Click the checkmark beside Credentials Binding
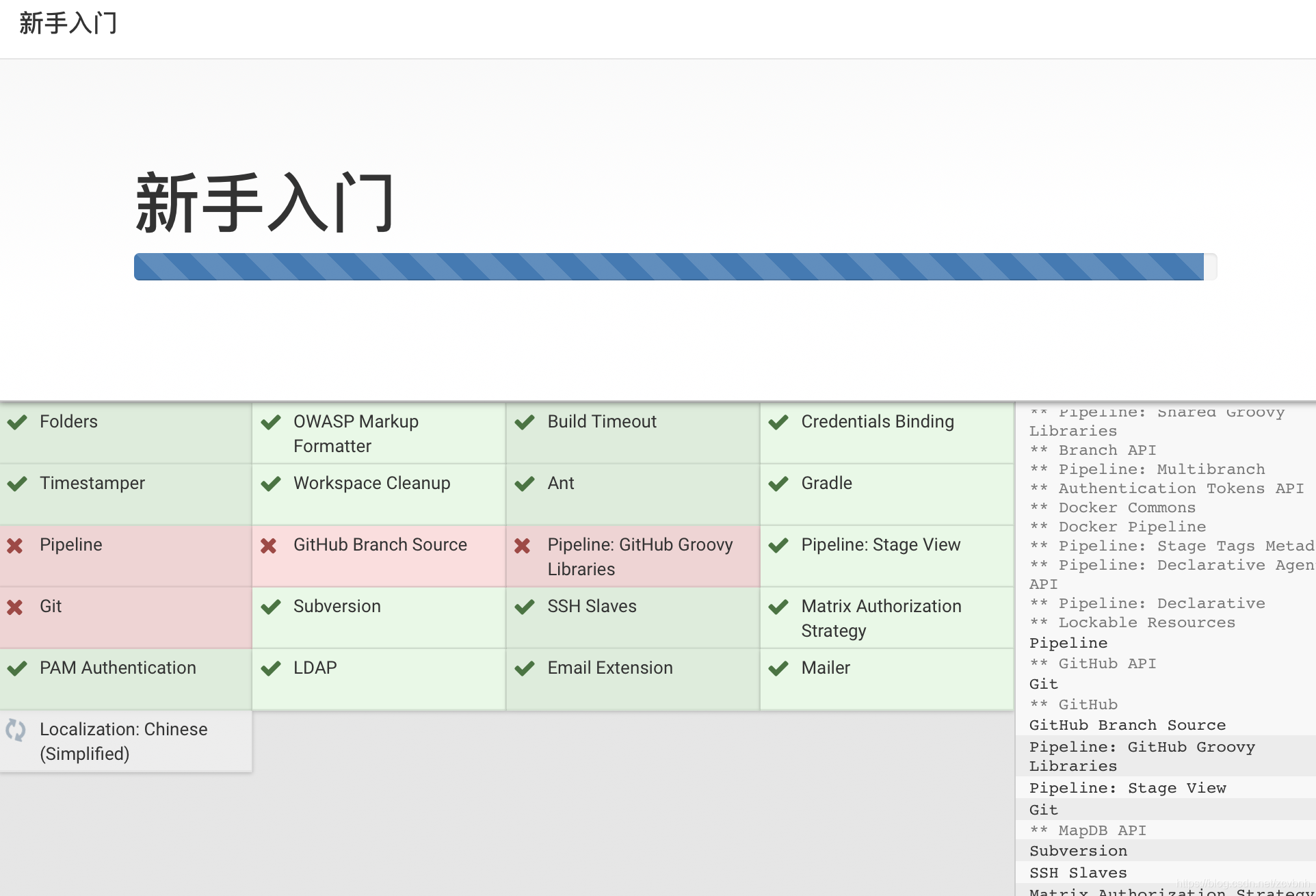1316x896 pixels. tap(778, 422)
